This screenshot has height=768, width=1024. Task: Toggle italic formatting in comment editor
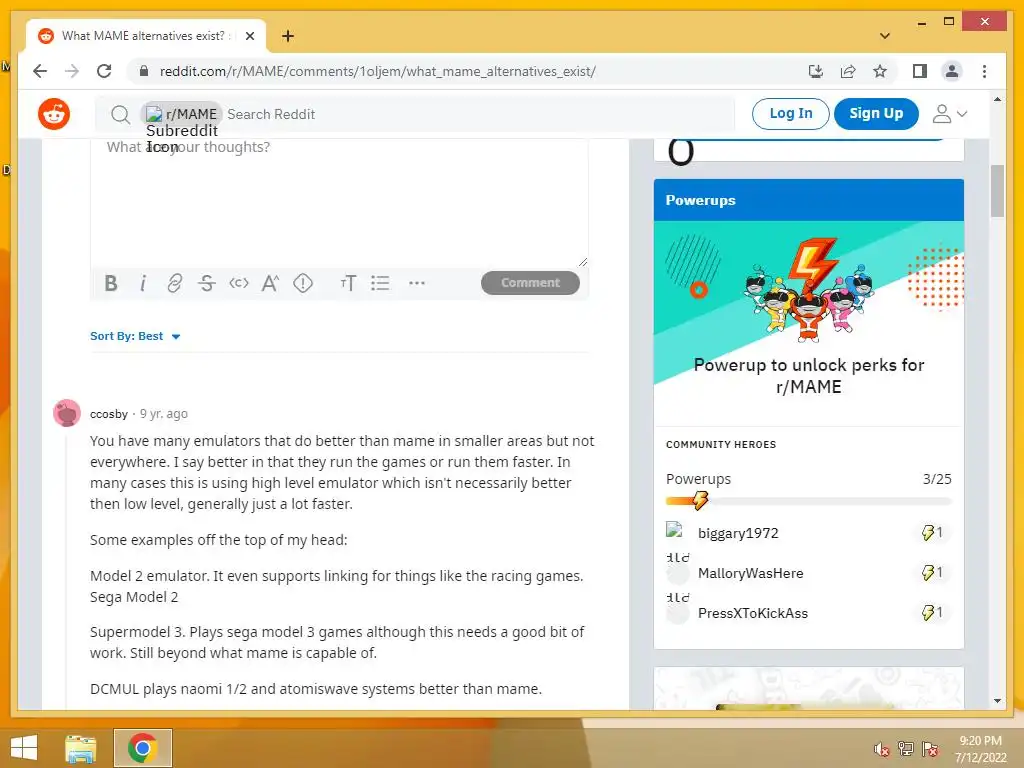click(x=143, y=283)
